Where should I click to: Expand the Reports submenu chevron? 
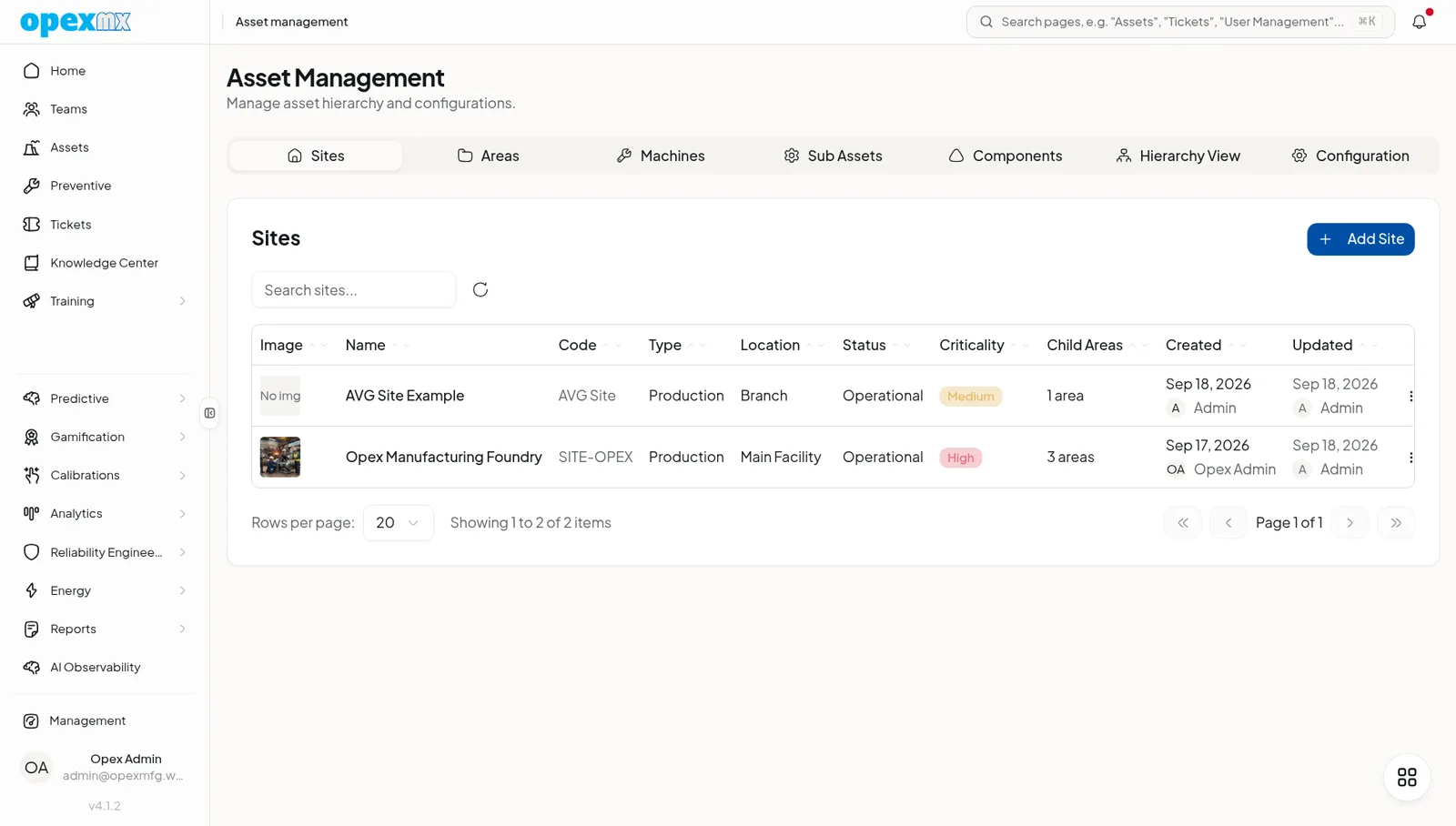pos(182,629)
